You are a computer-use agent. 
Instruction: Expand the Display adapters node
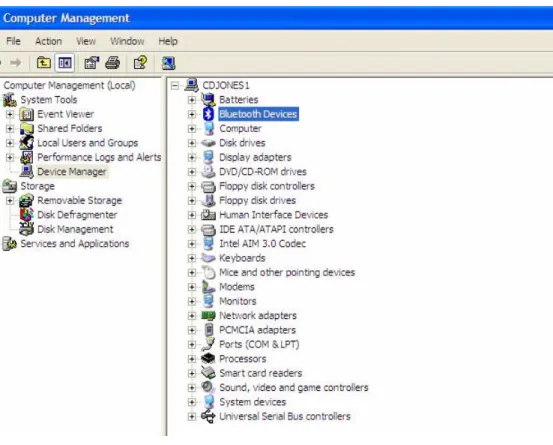pos(192,157)
